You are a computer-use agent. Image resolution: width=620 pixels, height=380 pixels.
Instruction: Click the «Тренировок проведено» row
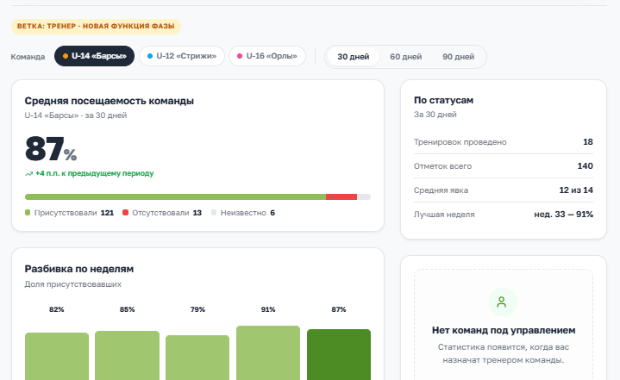point(503,142)
